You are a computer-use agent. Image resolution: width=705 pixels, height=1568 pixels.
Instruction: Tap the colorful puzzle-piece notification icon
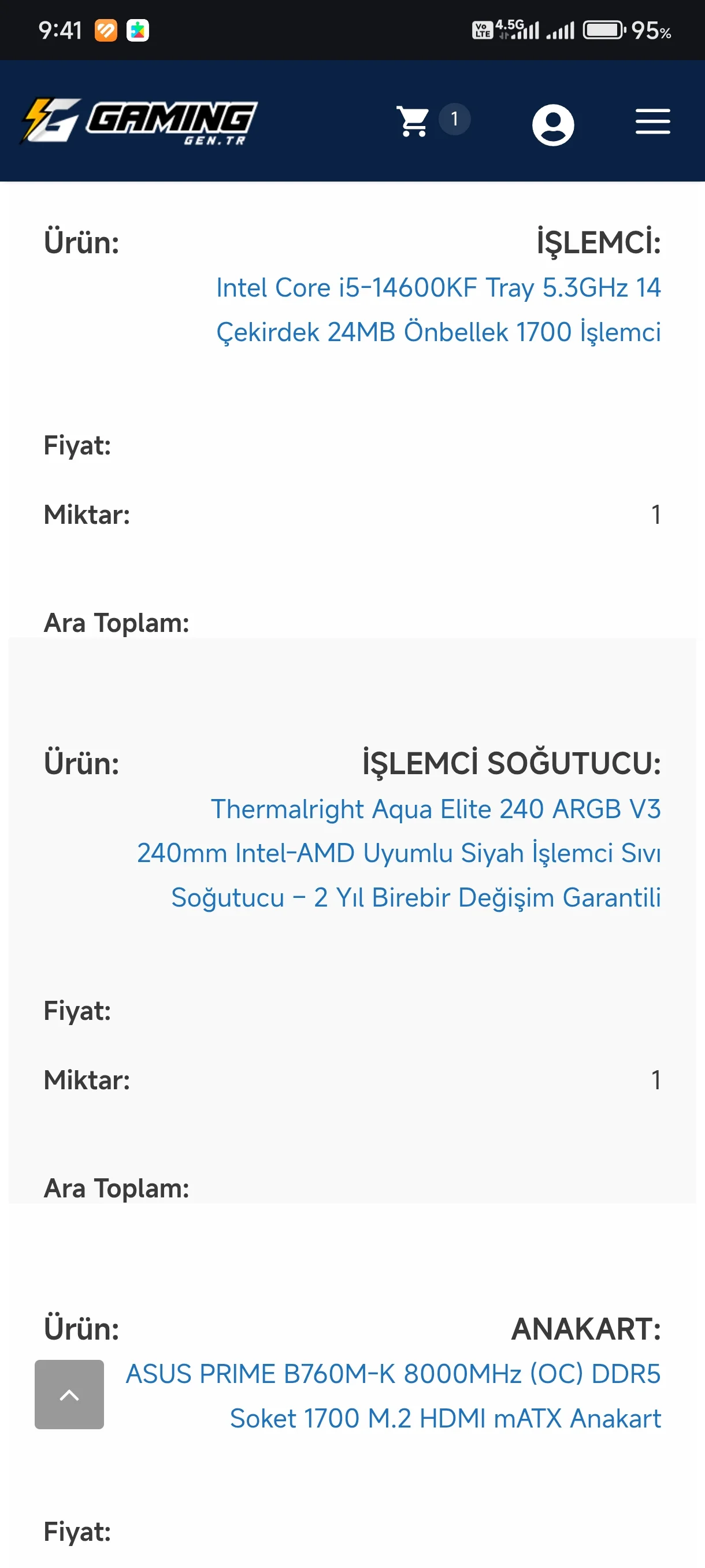pos(138,31)
